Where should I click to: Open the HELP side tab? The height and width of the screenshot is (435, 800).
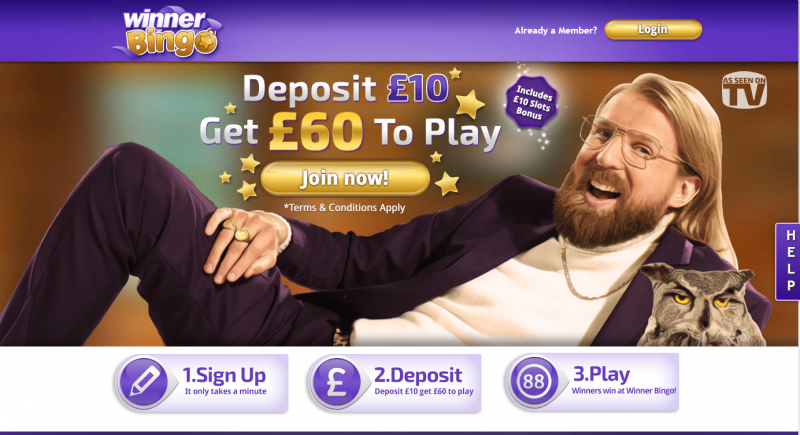tap(789, 261)
